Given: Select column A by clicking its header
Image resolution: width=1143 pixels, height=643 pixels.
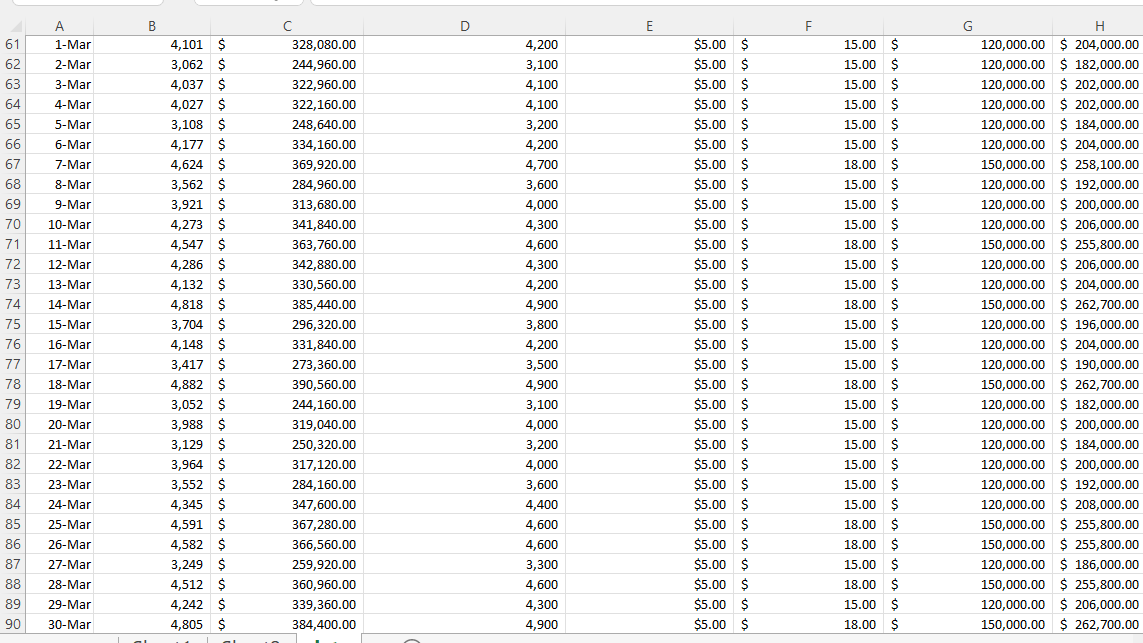Looking at the screenshot, I should (x=60, y=25).
